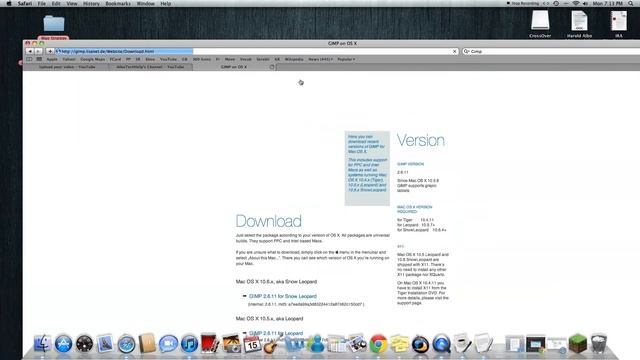
Task: Click the address bar URL field
Action: (256, 51)
